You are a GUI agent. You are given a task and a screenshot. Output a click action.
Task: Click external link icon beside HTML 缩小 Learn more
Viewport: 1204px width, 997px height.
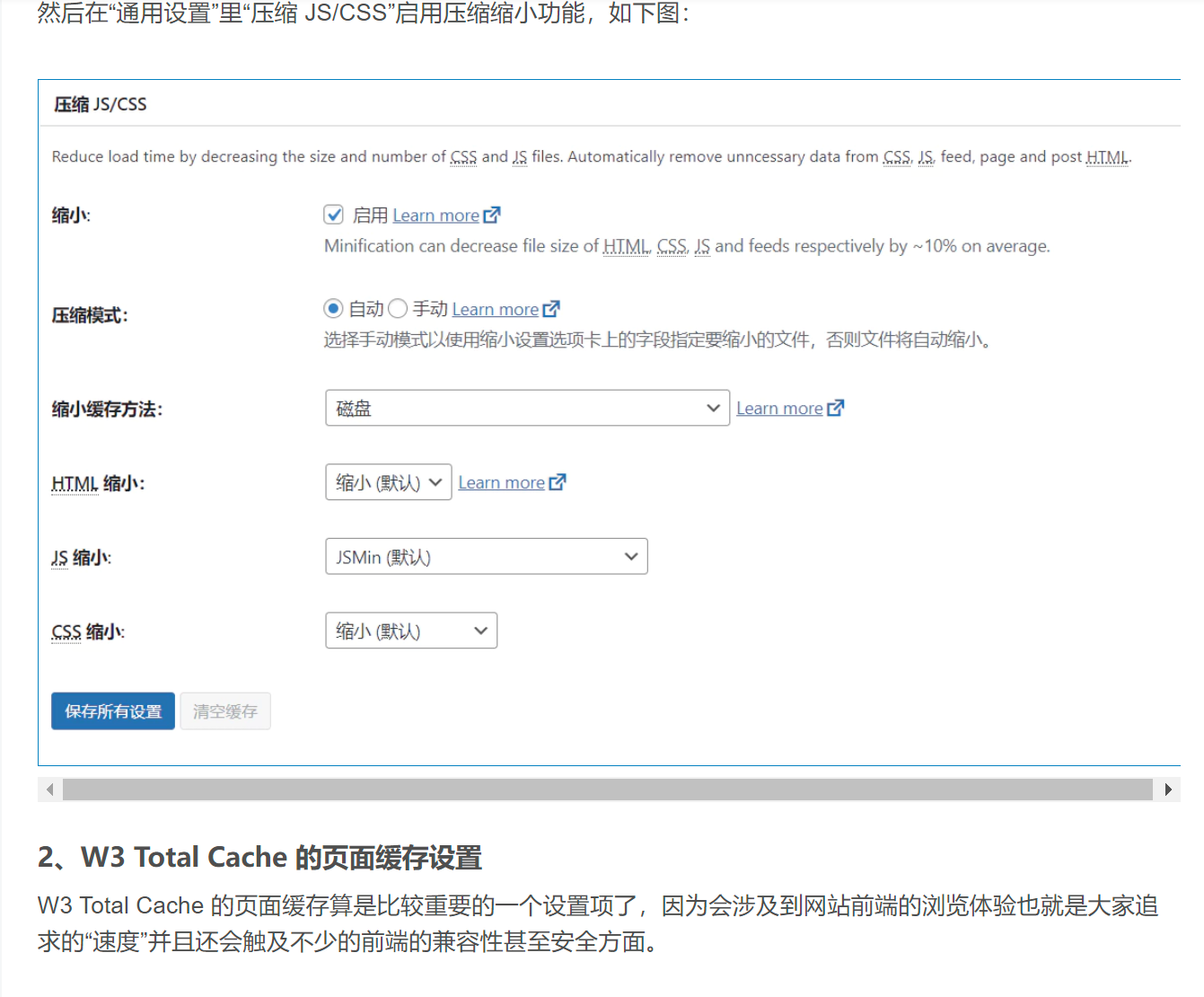(x=558, y=482)
